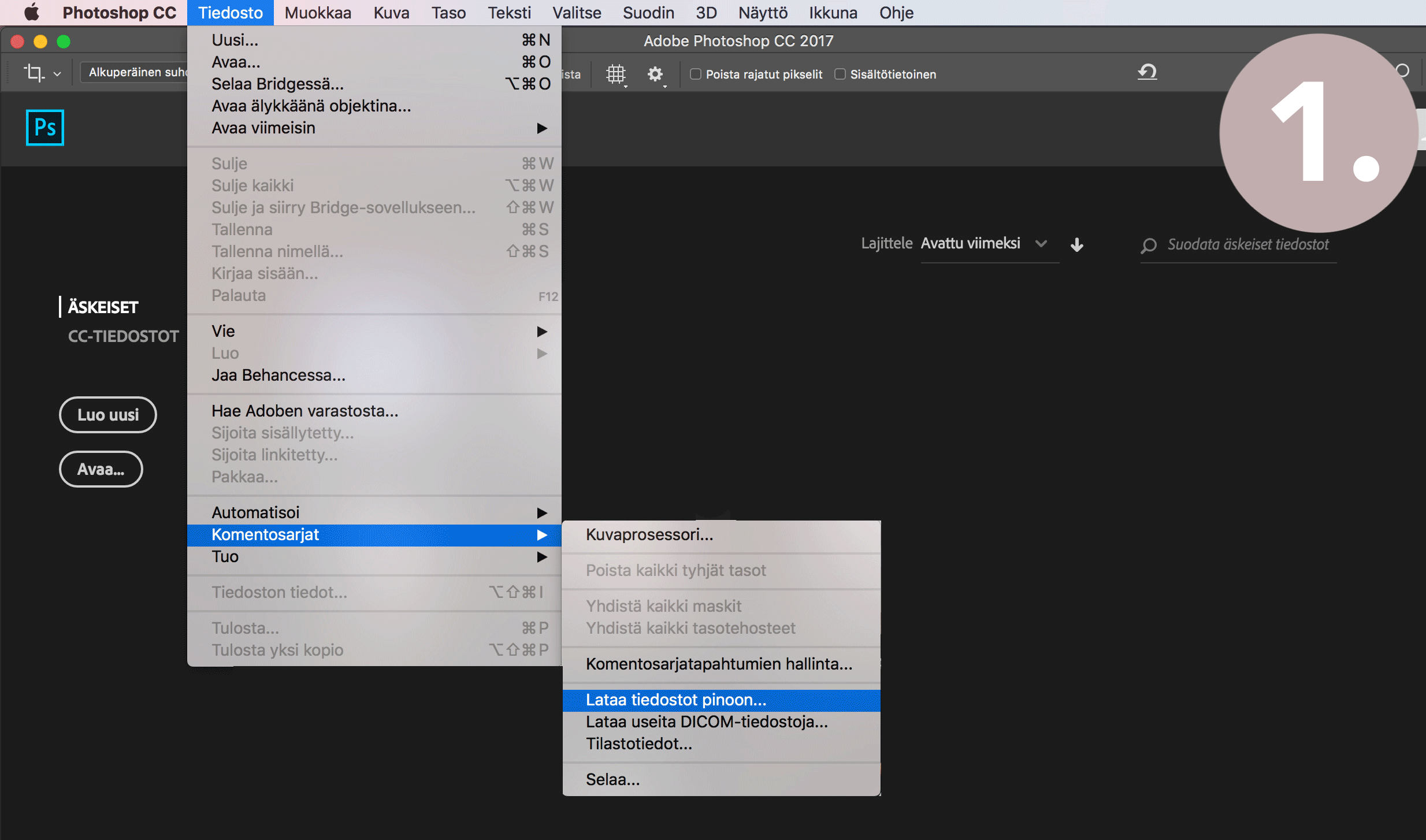This screenshot has height=840, width=1426.
Task: Select Avaa älykkäänä objektina...
Action: [374, 106]
